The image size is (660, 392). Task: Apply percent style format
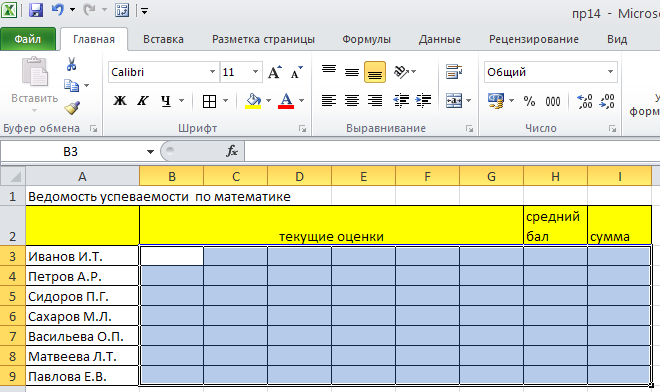coord(529,101)
